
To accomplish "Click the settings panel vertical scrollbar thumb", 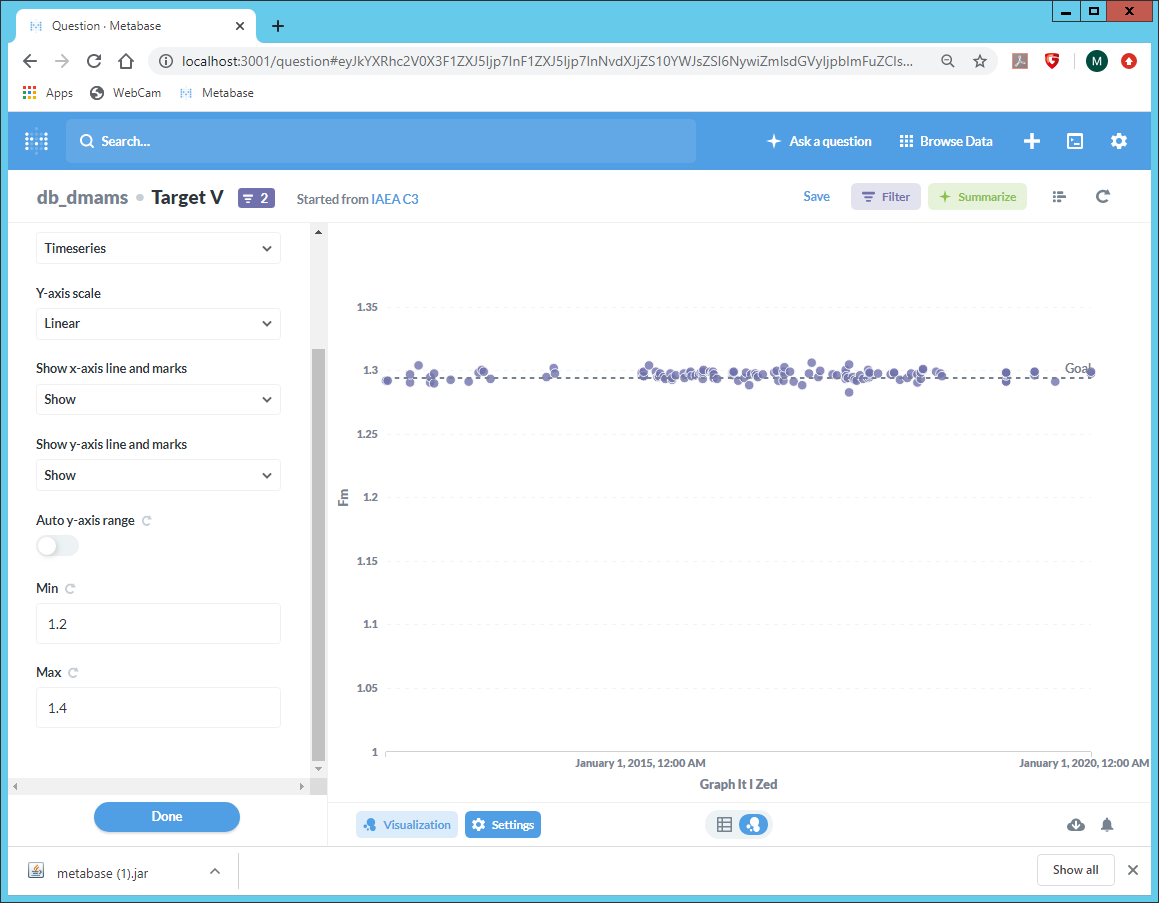I will click(319, 554).
